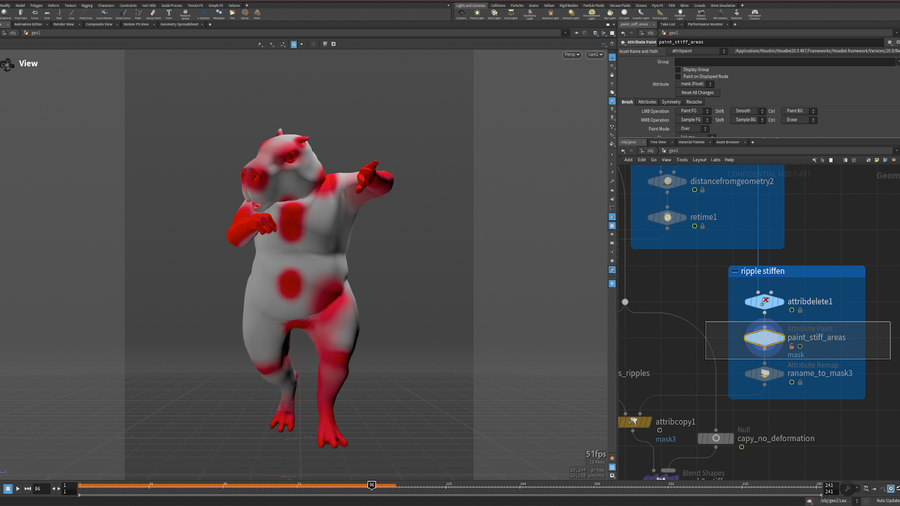Click the paint_stiff_areas node icon
Screen dimensions: 900x506
point(765,339)
